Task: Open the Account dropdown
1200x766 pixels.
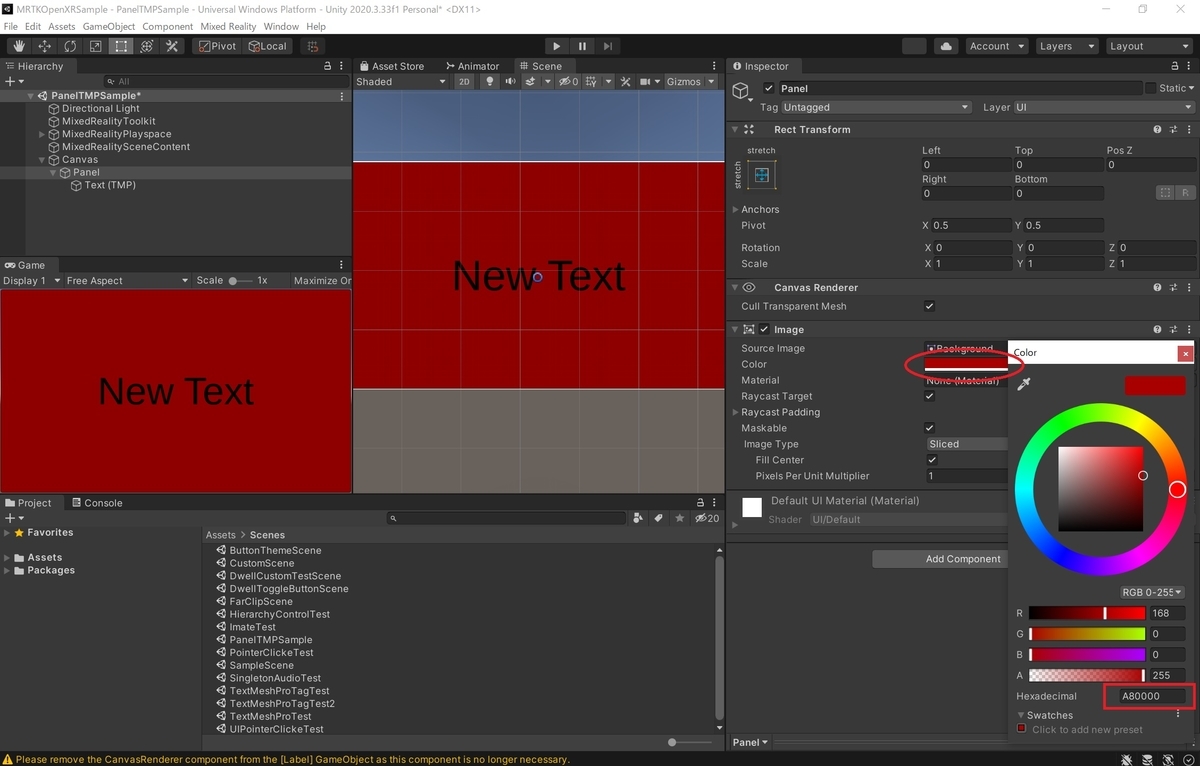Action: tap(996, 46)
